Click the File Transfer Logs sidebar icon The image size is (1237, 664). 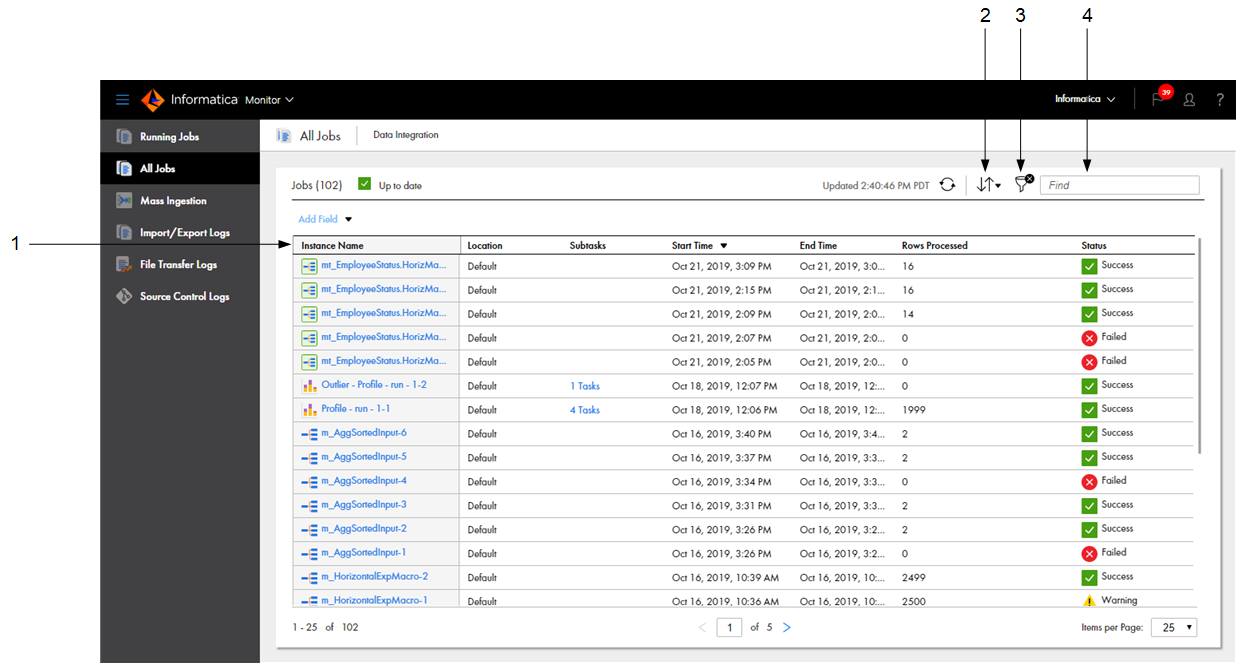124,264
